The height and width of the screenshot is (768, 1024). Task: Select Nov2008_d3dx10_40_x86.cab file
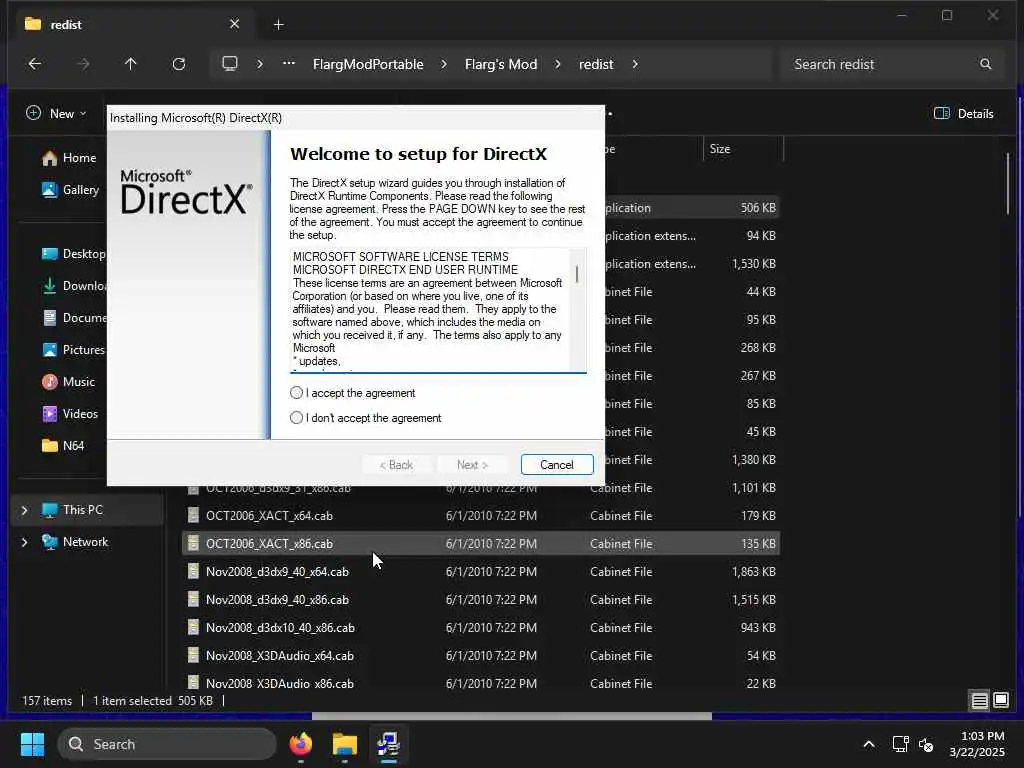point(480,628)
